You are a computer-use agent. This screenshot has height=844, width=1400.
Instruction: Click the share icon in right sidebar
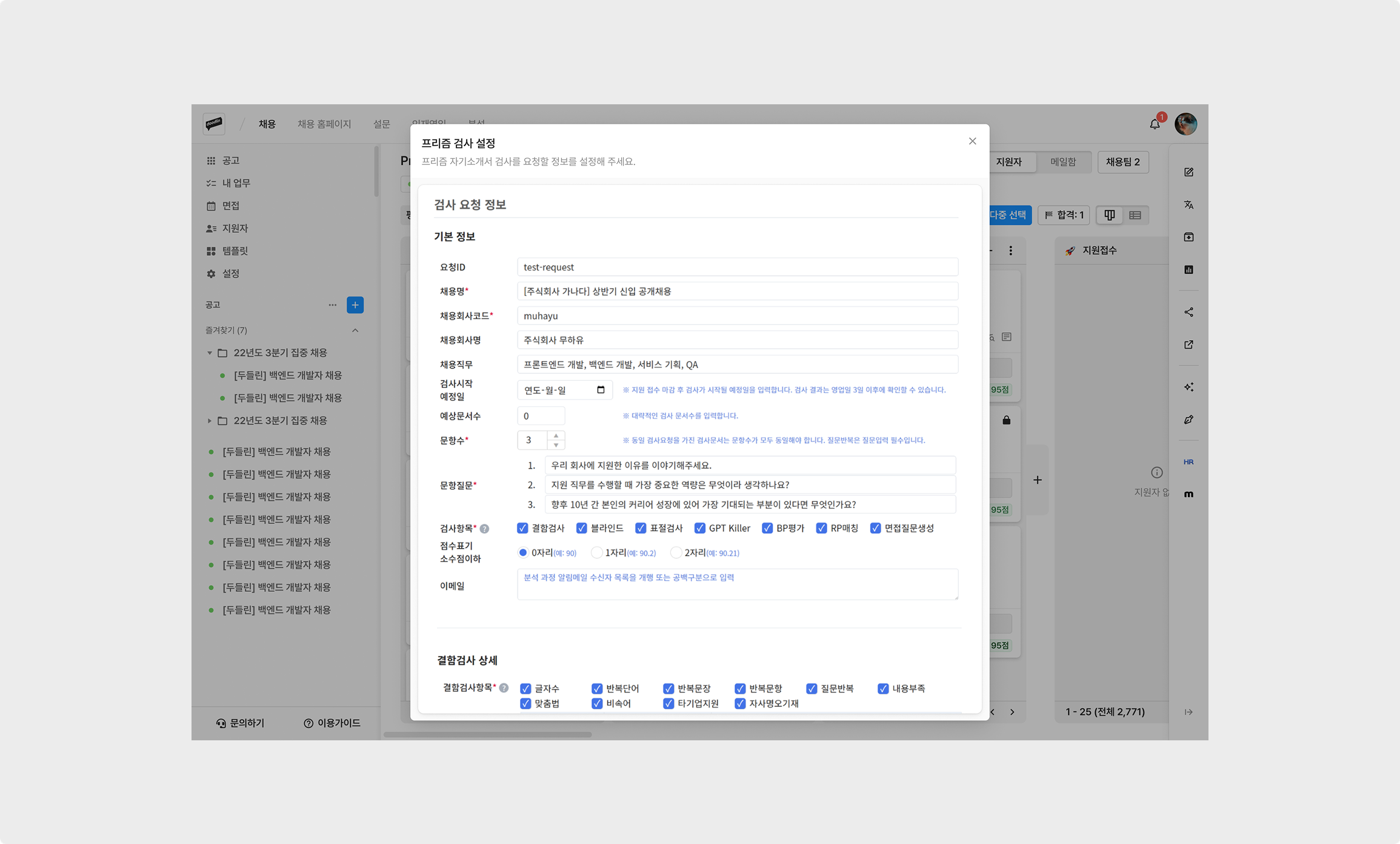(x=1188, y=312)
